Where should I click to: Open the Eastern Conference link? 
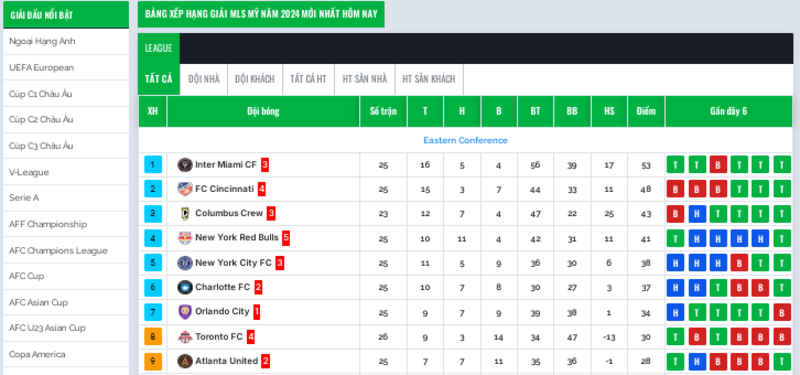click(x=465, y=140)
